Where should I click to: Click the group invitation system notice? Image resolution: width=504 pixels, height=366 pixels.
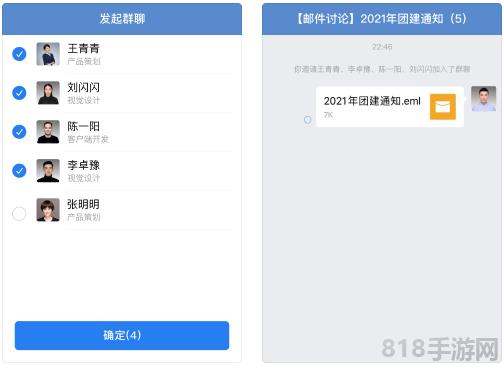click(382, 69)
